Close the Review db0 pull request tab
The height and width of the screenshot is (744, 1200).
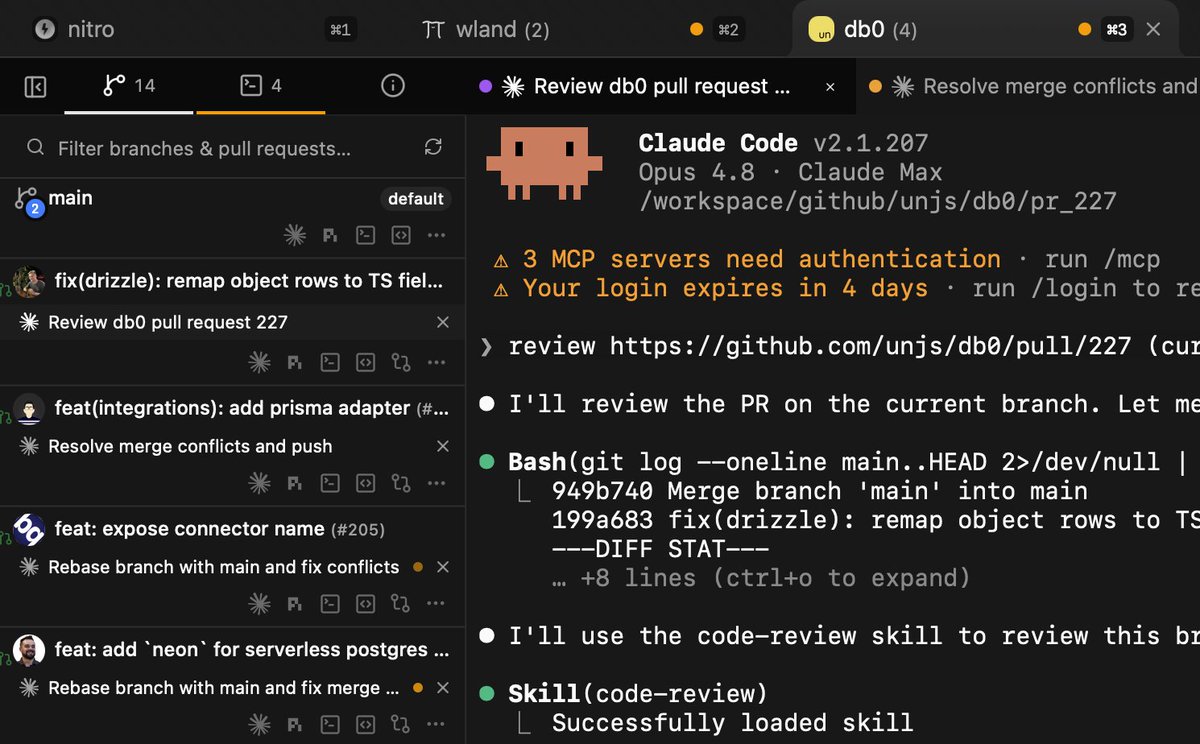coord(830,87)
